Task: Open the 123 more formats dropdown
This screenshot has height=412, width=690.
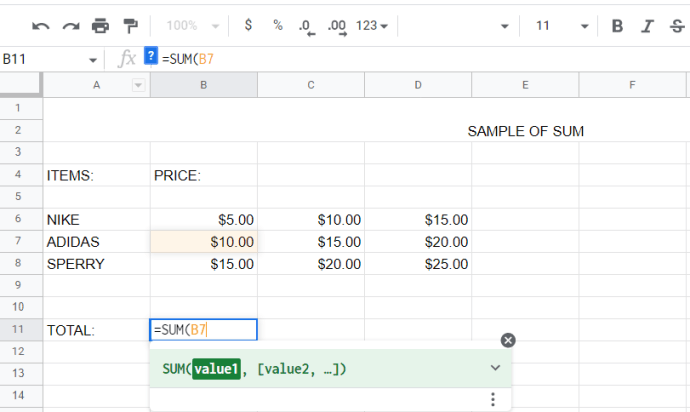Action: click(x=372, y=25)
